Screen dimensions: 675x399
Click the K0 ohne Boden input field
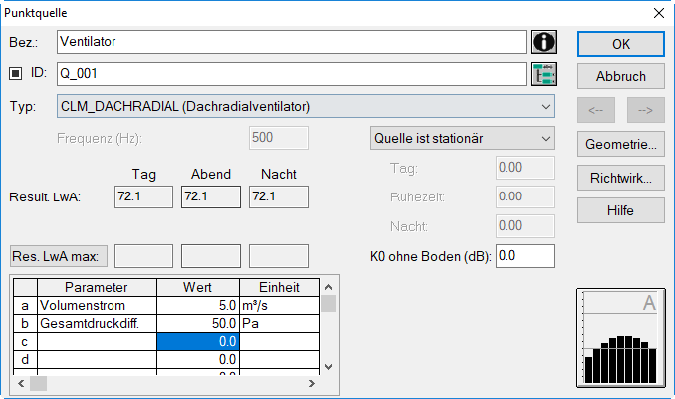tap(525, 256)
